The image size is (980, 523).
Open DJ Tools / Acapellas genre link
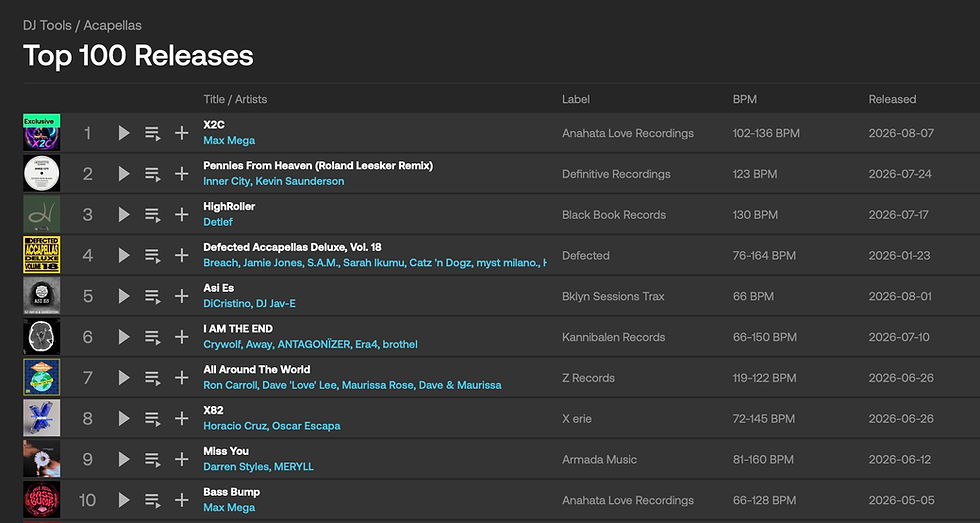coord(82,26)
